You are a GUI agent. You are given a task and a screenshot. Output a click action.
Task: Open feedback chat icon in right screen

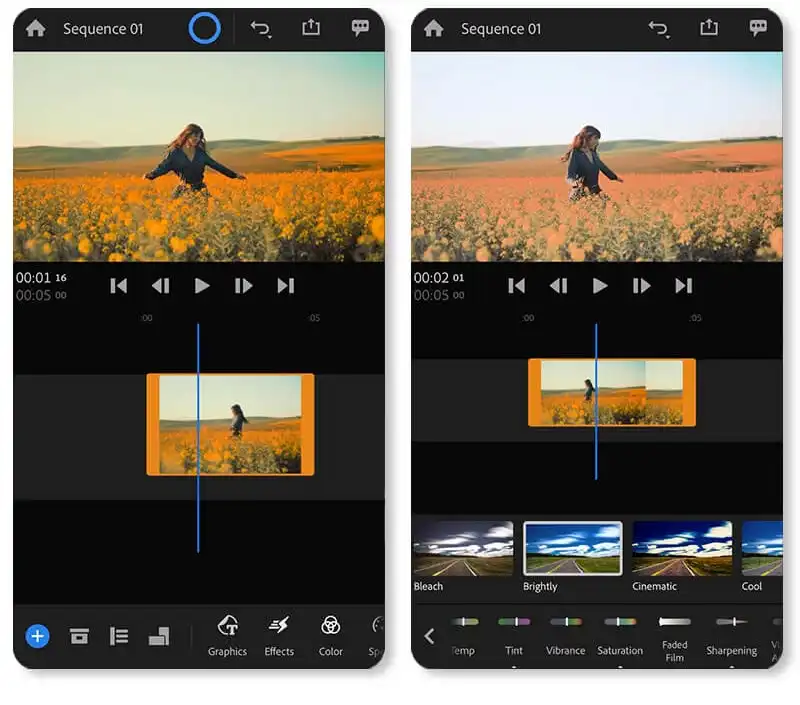point(758,28)
